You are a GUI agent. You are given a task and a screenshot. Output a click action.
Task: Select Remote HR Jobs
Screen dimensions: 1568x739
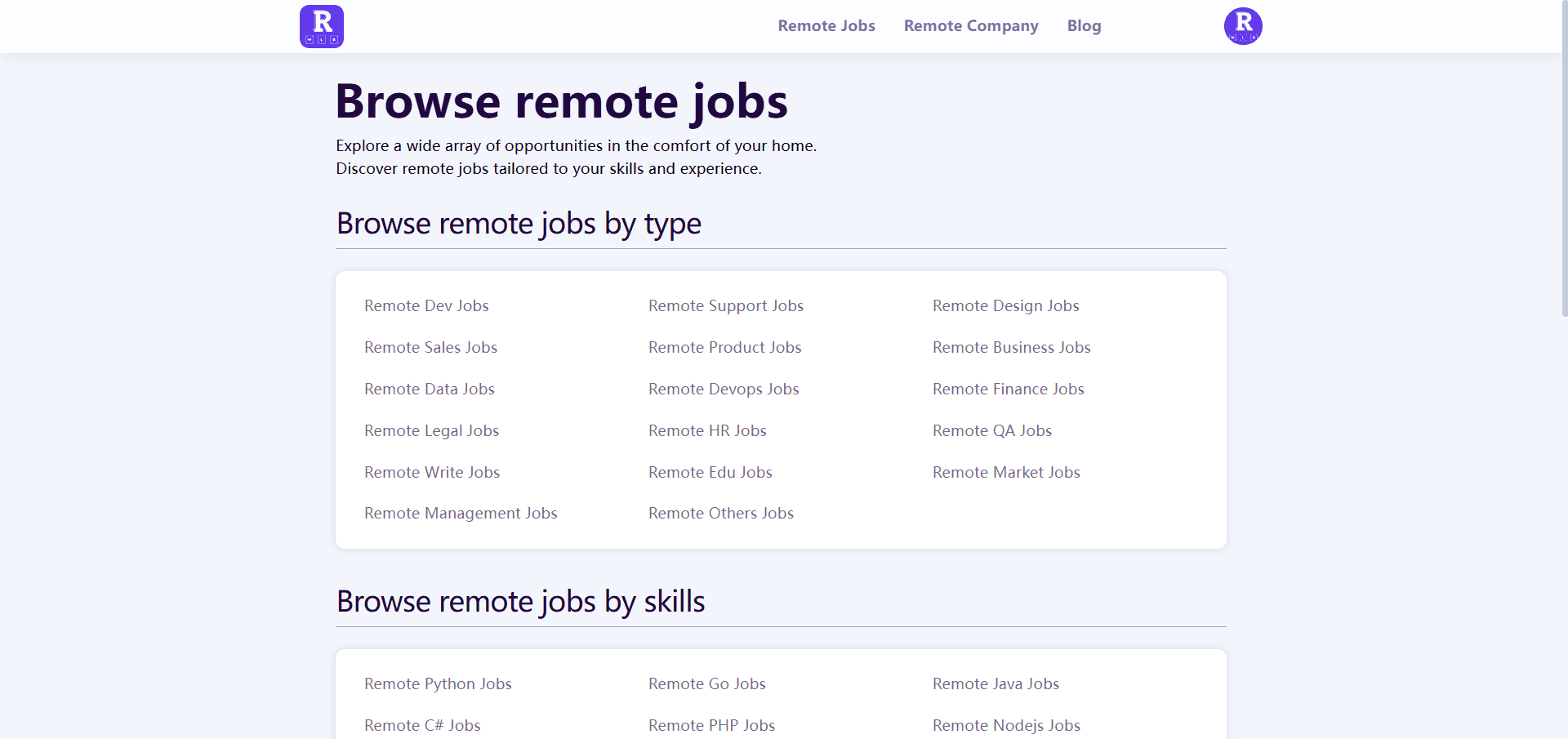pos(707,430)
